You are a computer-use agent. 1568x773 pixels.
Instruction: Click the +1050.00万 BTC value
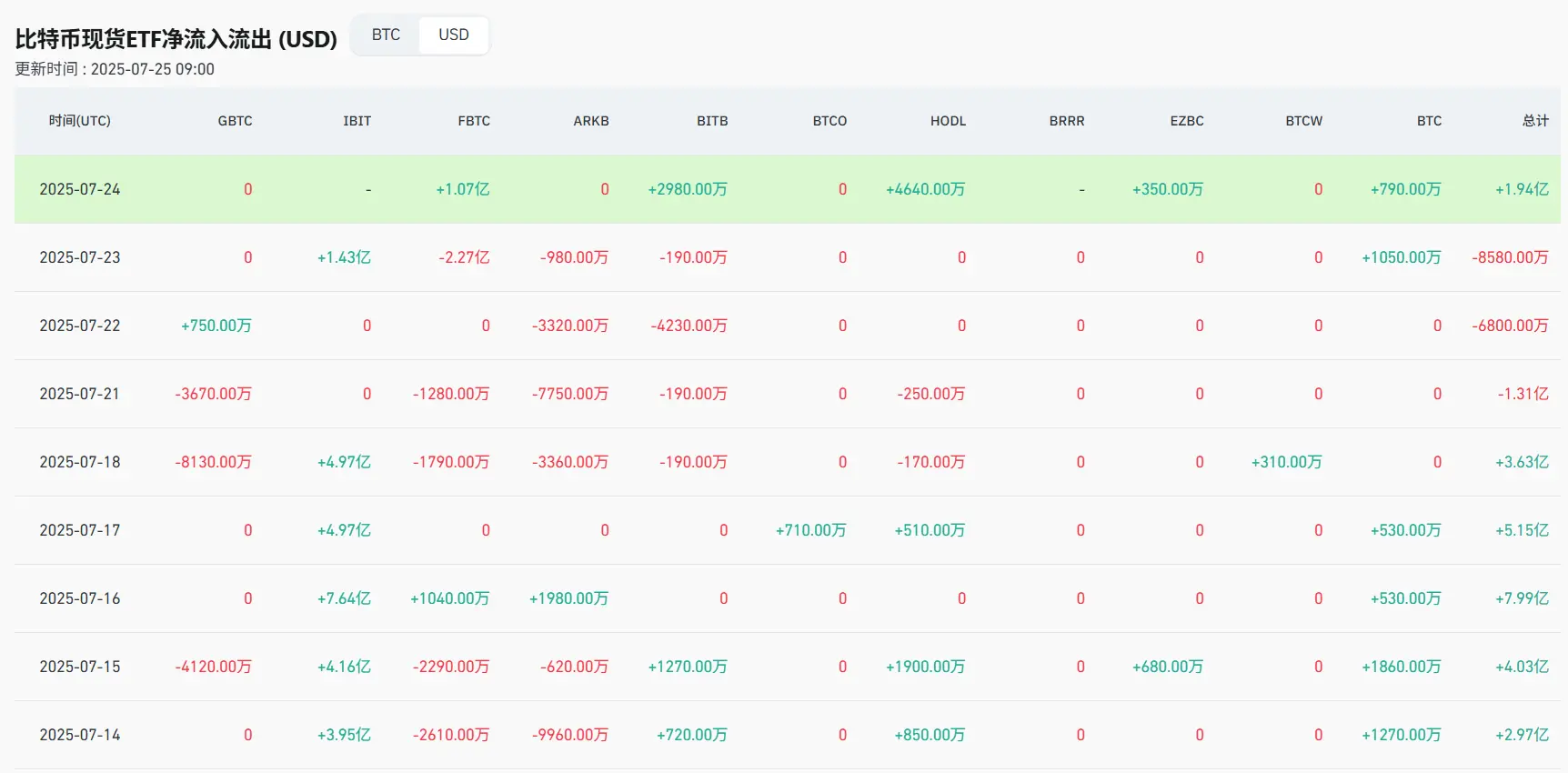click(1402, 257)
